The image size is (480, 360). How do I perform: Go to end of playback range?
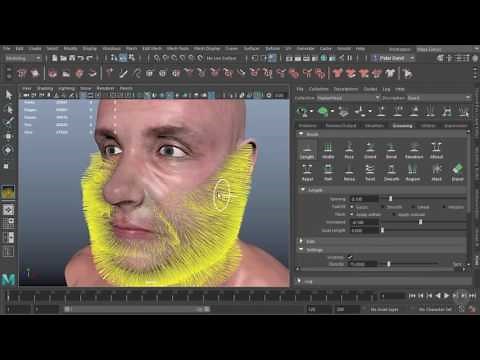pos(472,296)
